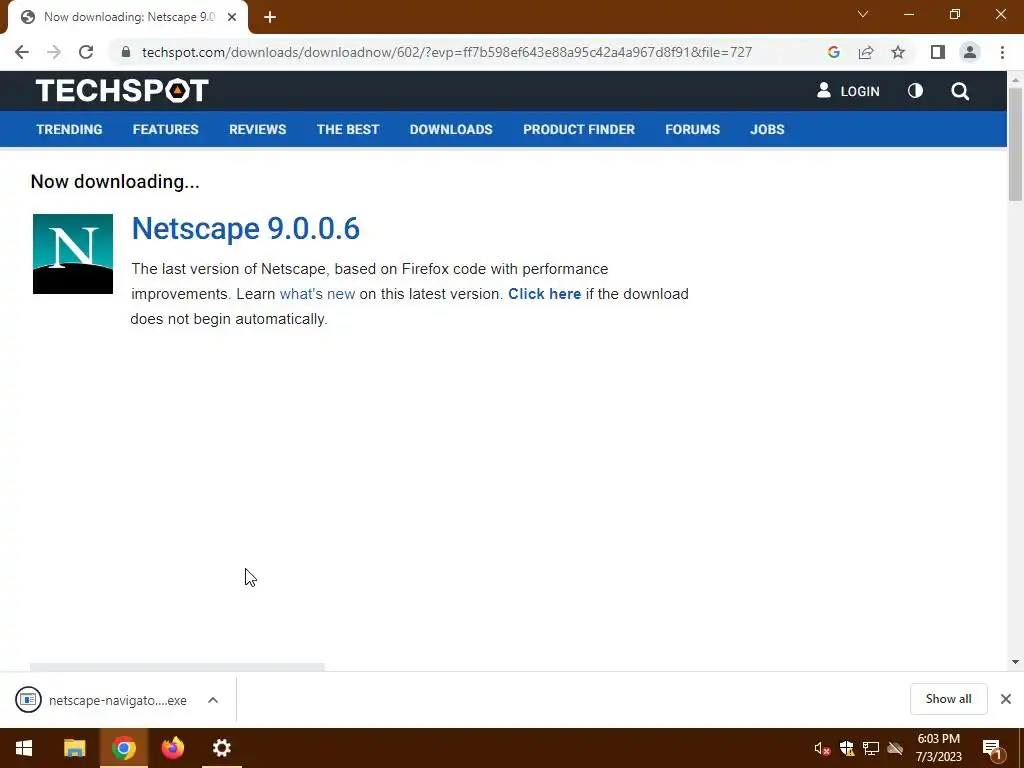Switch to Chrome in taskbar

pyautogui.click(x=123, y=748)
